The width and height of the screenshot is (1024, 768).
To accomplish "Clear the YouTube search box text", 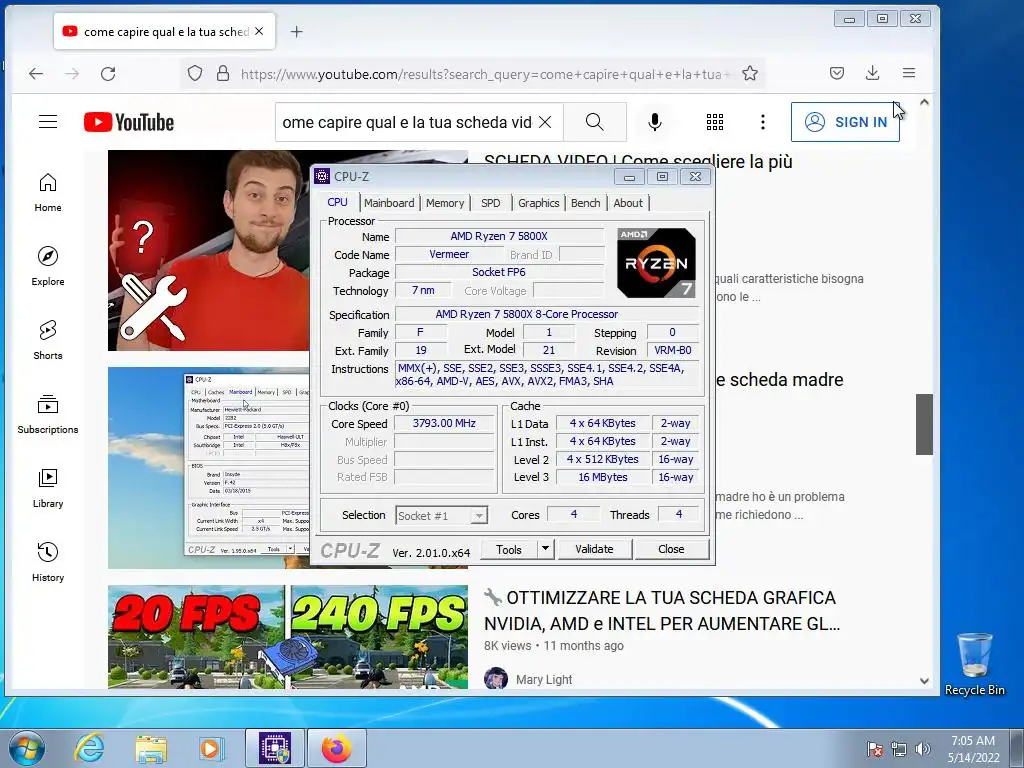I will point(545,122).
